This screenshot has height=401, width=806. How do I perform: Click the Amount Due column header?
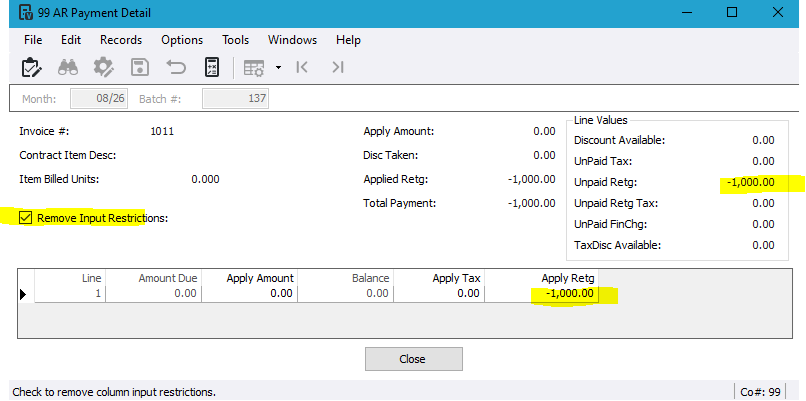point(153,278)
